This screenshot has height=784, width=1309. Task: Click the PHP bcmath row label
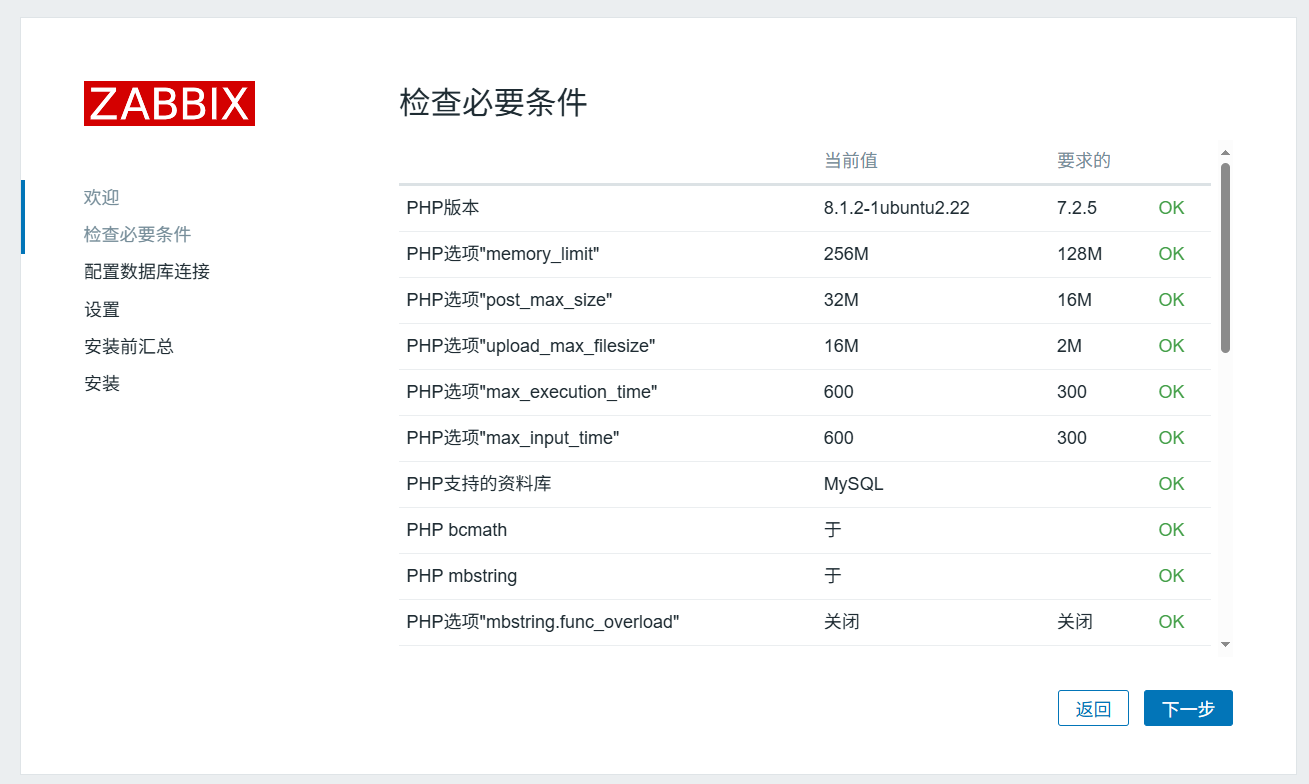(x=457, y=530)
